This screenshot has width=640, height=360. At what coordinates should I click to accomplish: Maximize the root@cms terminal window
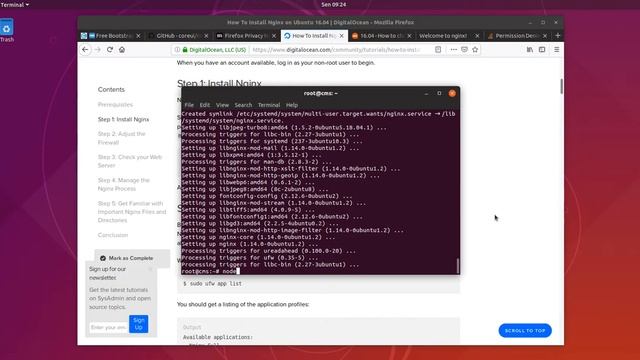click(439, 93)
